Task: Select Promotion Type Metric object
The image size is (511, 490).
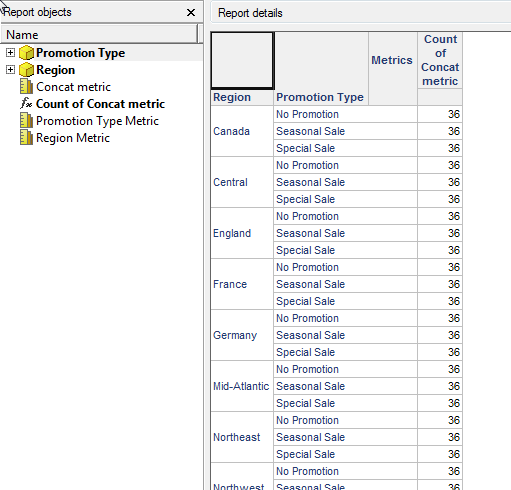Action: [97, 121]
